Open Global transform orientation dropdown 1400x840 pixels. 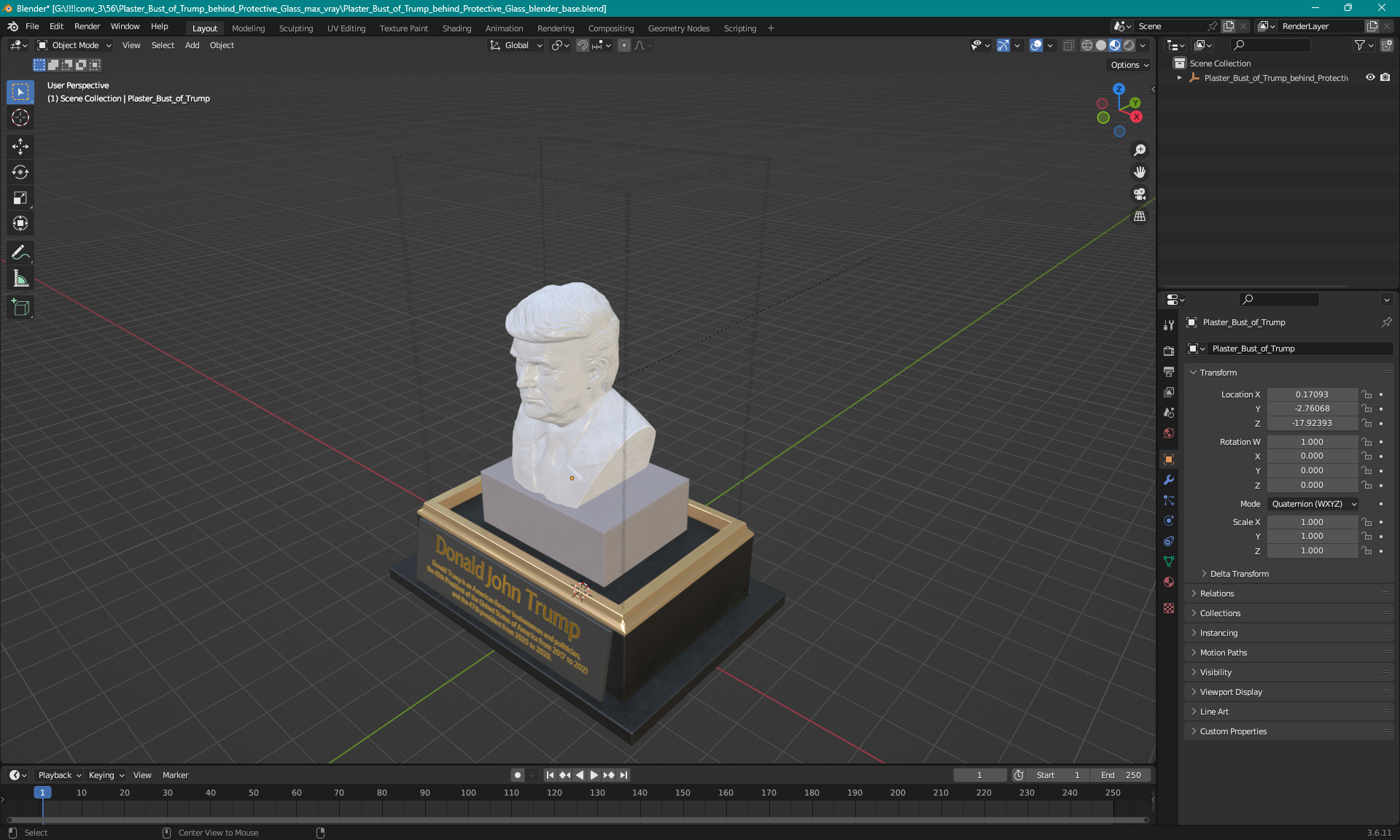pos(516,45)
